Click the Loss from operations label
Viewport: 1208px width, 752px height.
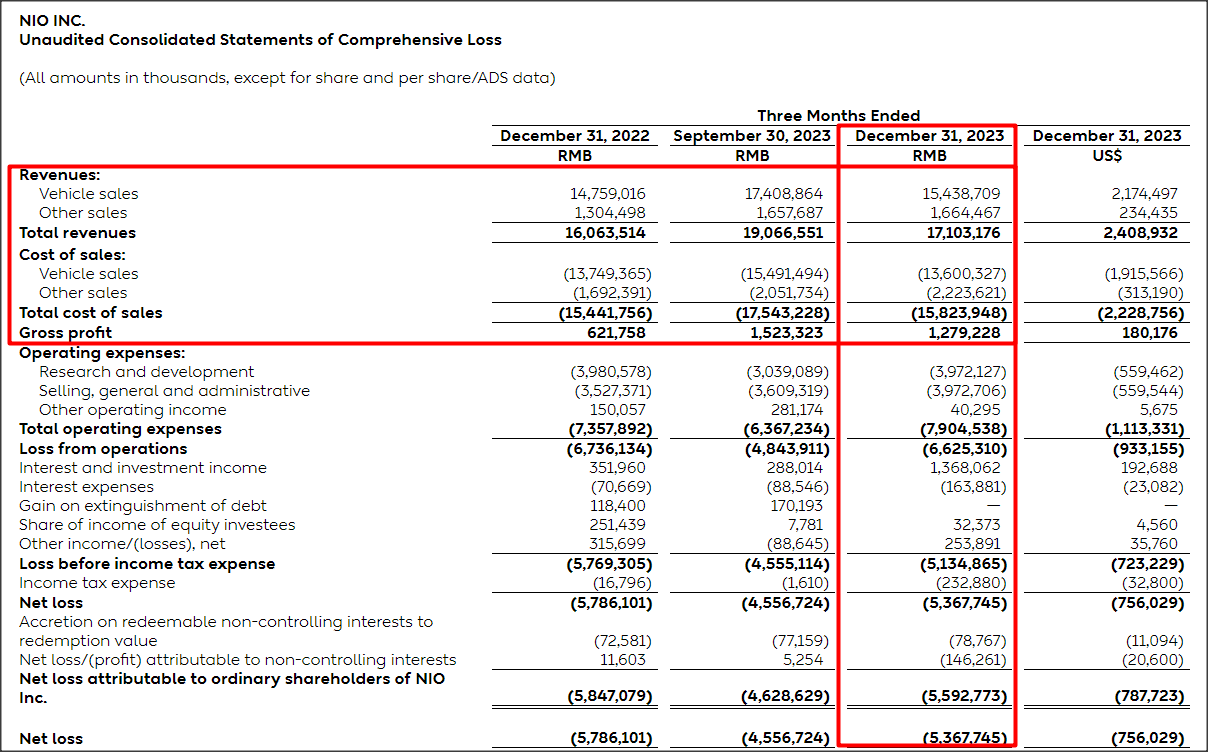103,449
